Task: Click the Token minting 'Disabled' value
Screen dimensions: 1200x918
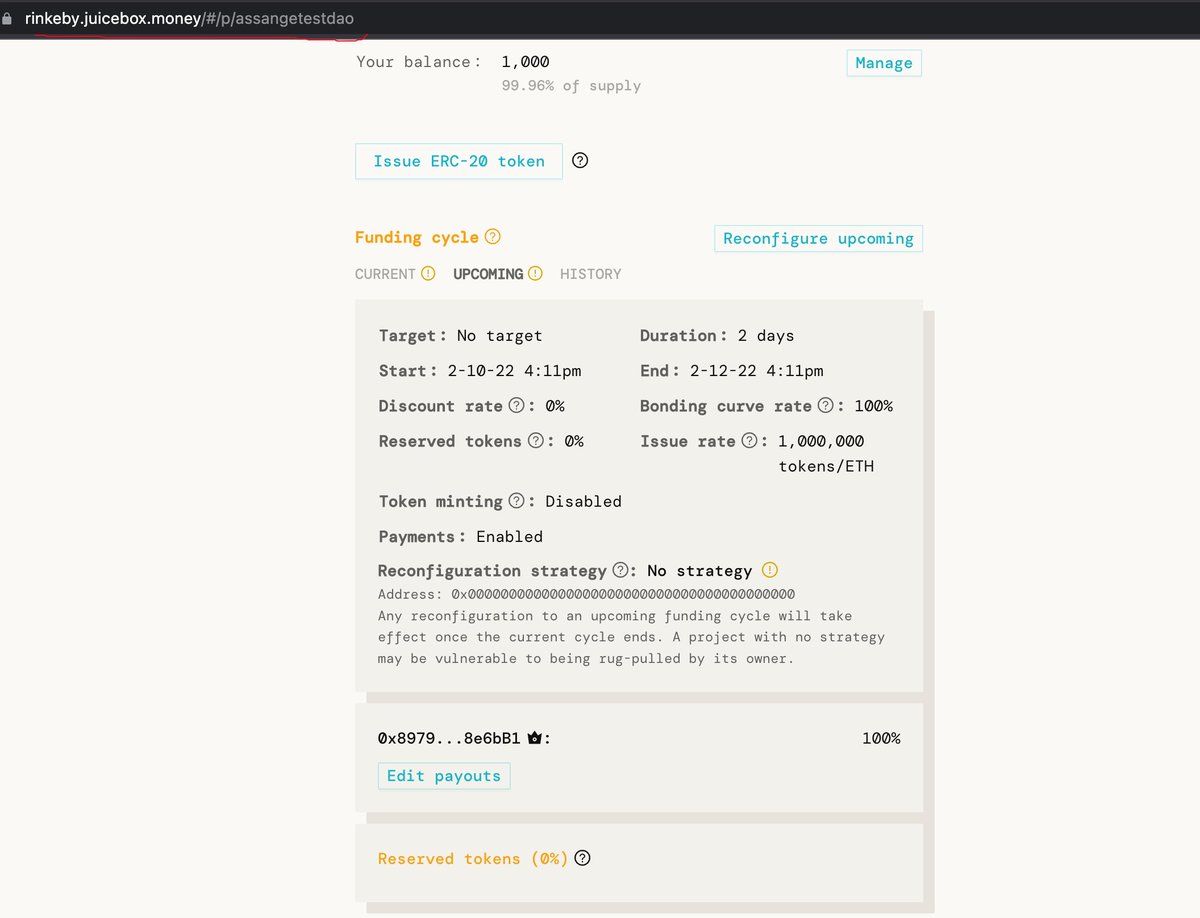Action: (x=583, y=502)
